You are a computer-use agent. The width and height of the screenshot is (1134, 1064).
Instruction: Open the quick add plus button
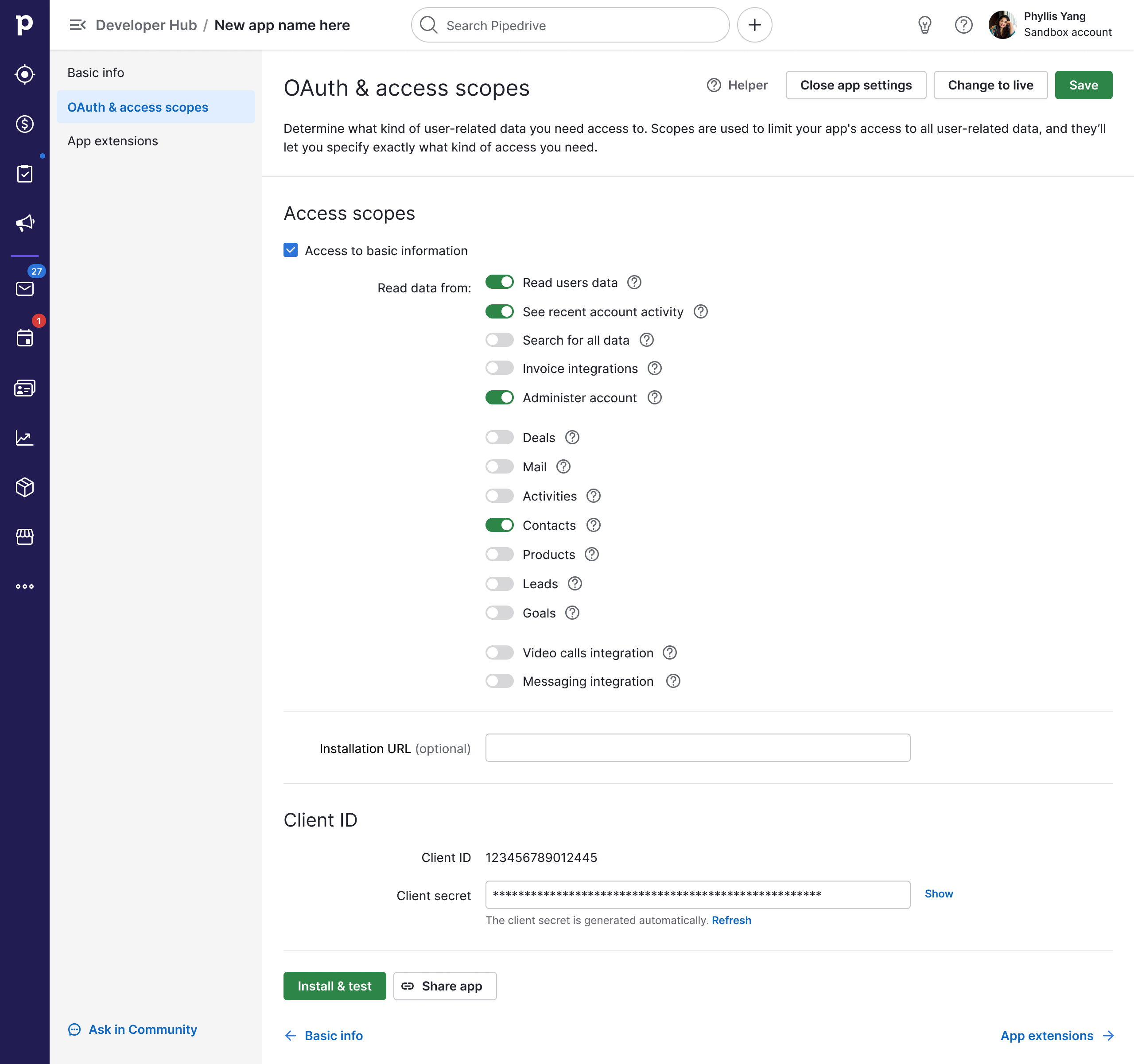[754, 25]
